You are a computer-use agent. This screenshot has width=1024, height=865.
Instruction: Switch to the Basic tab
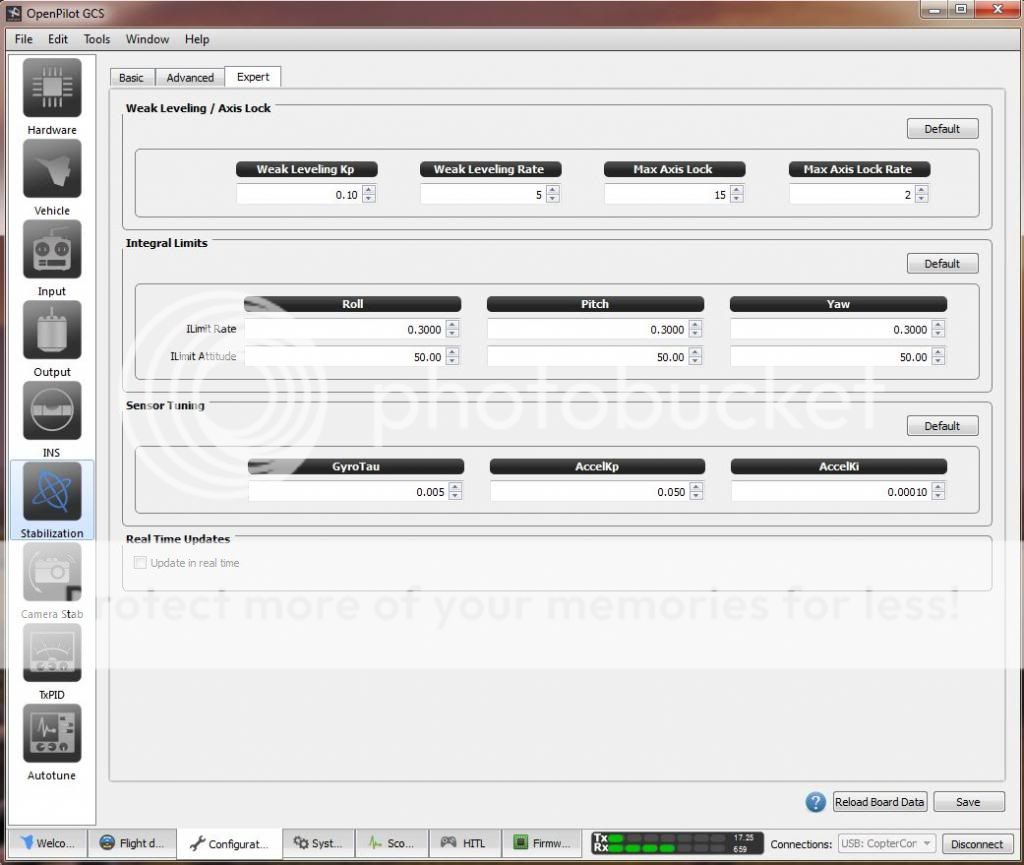coord(131,78)
